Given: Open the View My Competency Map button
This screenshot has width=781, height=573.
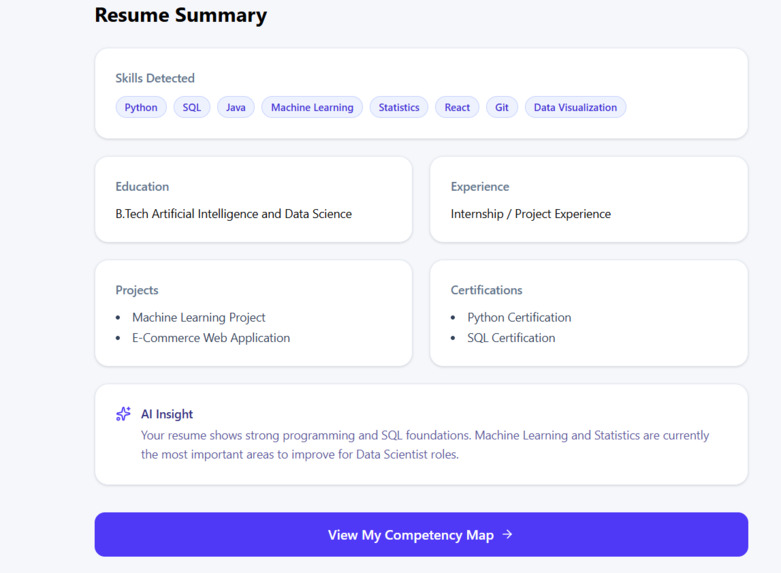Looking at the screenshot, I should pyautogui.click(x=421, y=534).
